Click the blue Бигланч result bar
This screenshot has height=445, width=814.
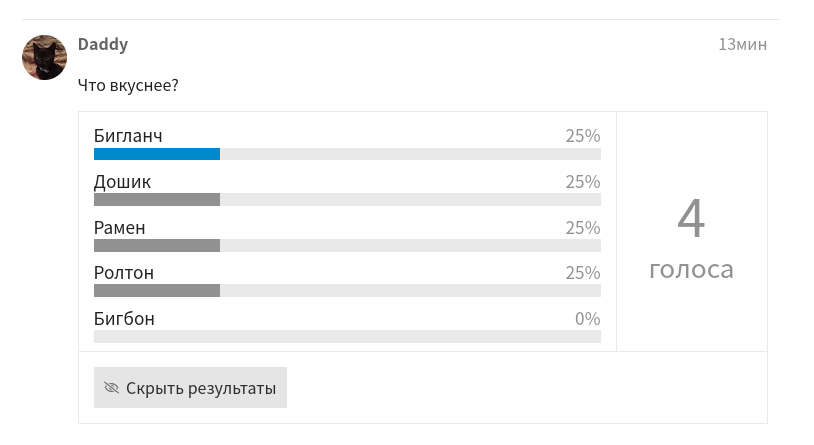point(157,154)
